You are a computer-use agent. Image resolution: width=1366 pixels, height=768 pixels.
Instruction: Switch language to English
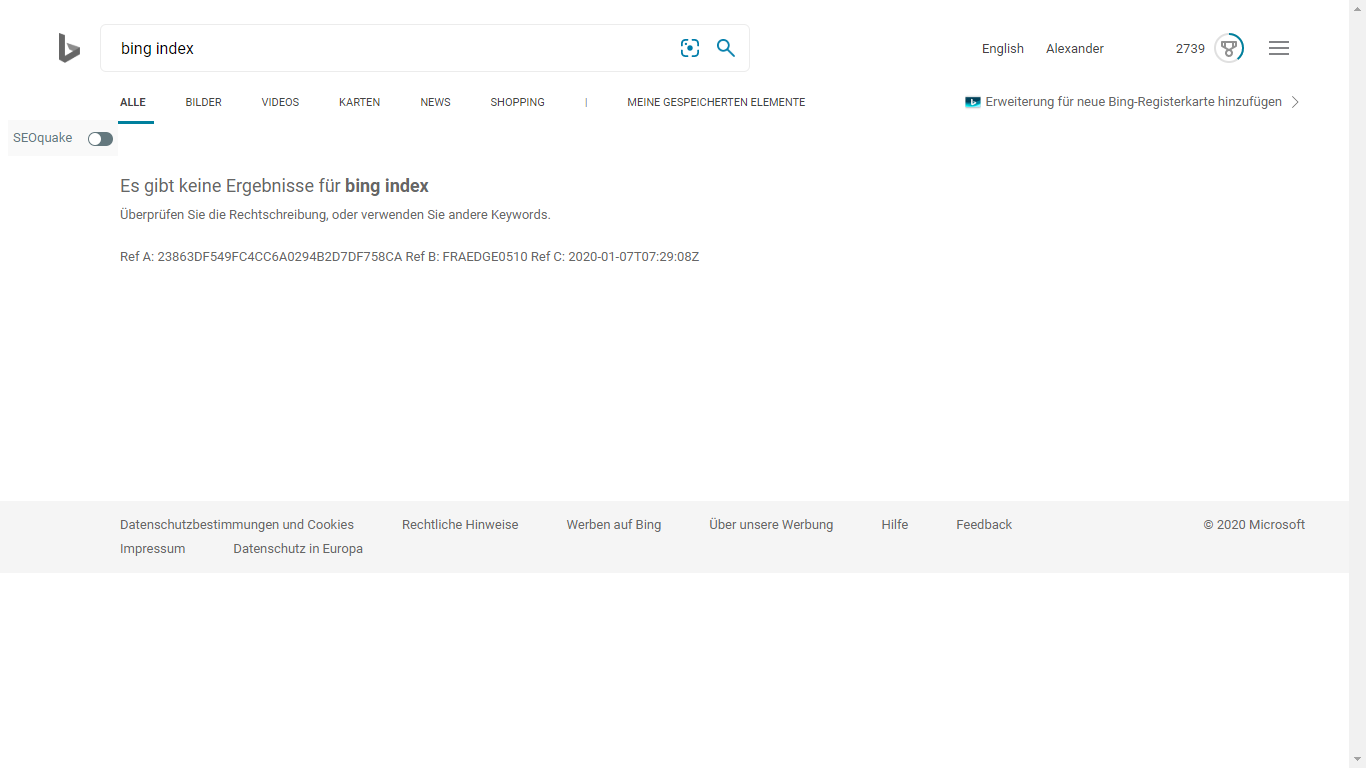(1002, 49)
